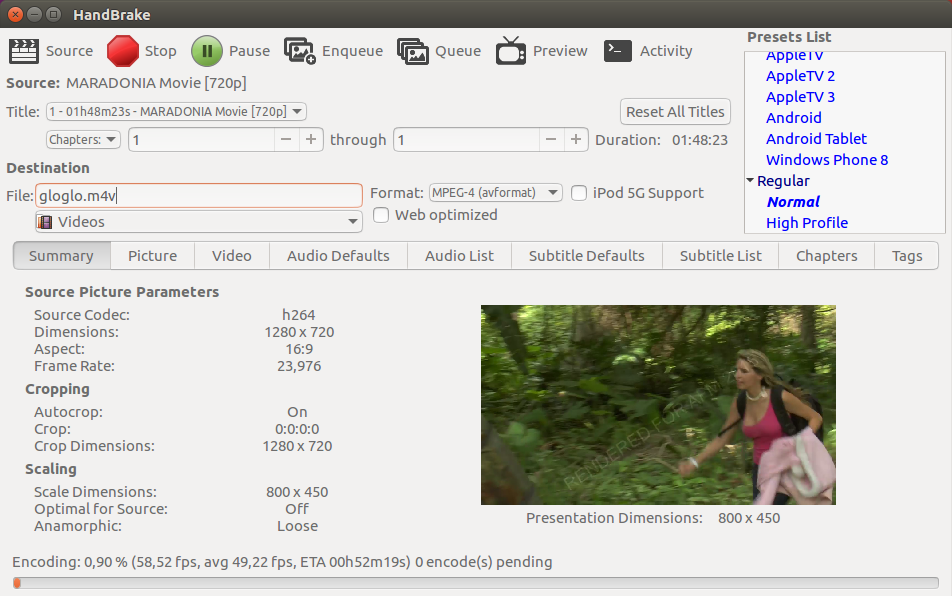
Task: Open the Video tab
Action: [x=232, y=256]
